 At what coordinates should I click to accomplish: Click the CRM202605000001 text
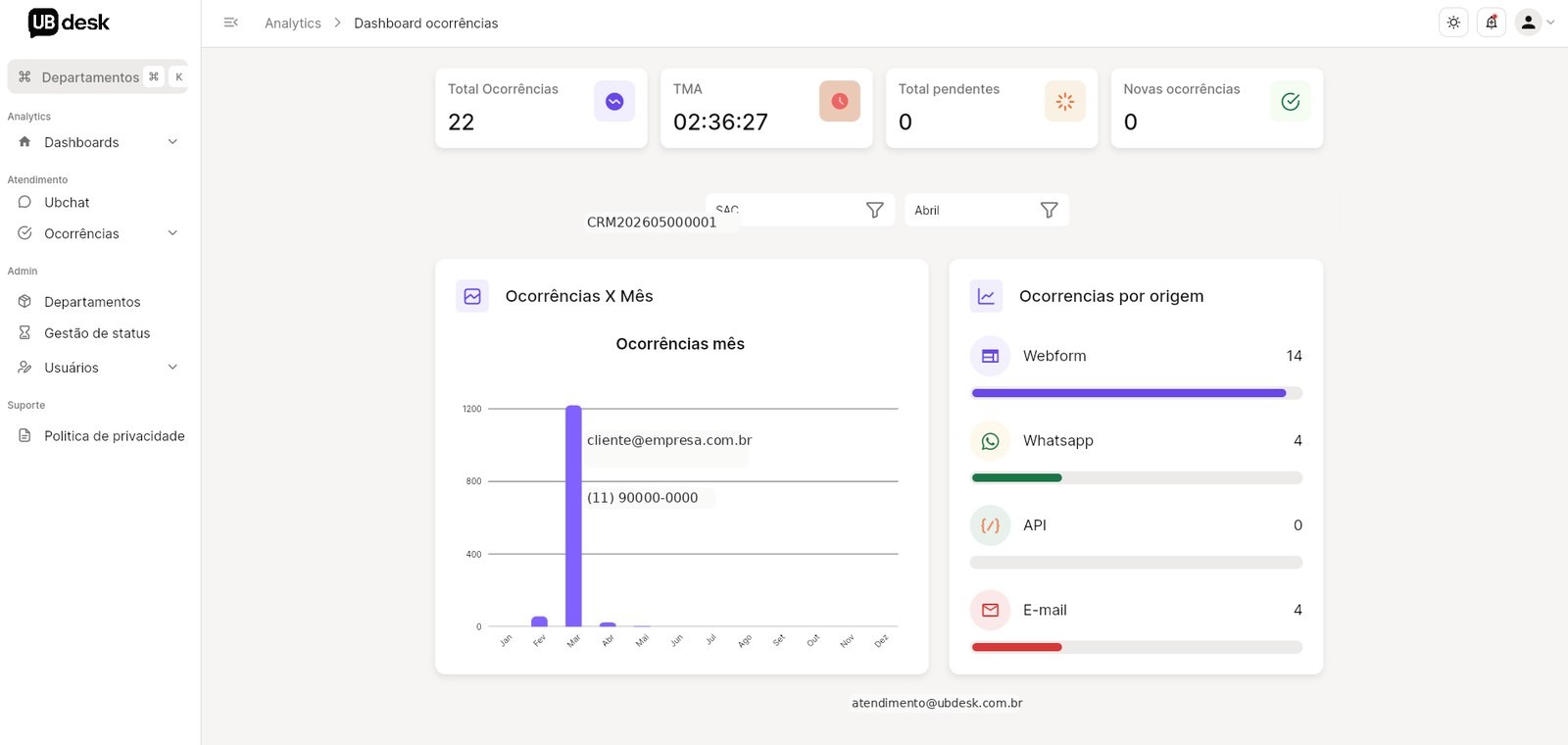pyautogui.click(x=652, y=223)
